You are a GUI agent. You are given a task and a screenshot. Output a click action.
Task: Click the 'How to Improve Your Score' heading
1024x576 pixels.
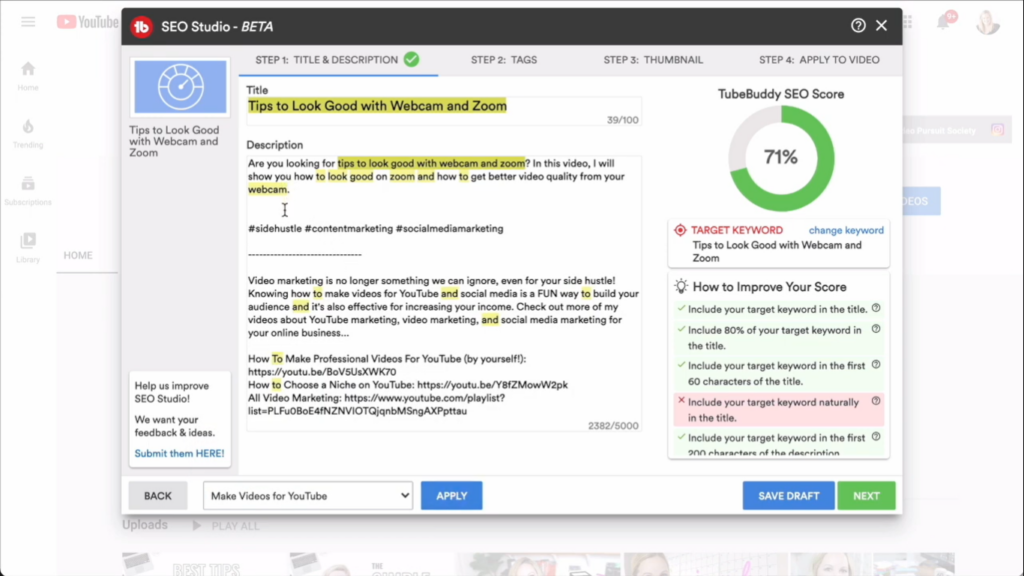(769, 287)
